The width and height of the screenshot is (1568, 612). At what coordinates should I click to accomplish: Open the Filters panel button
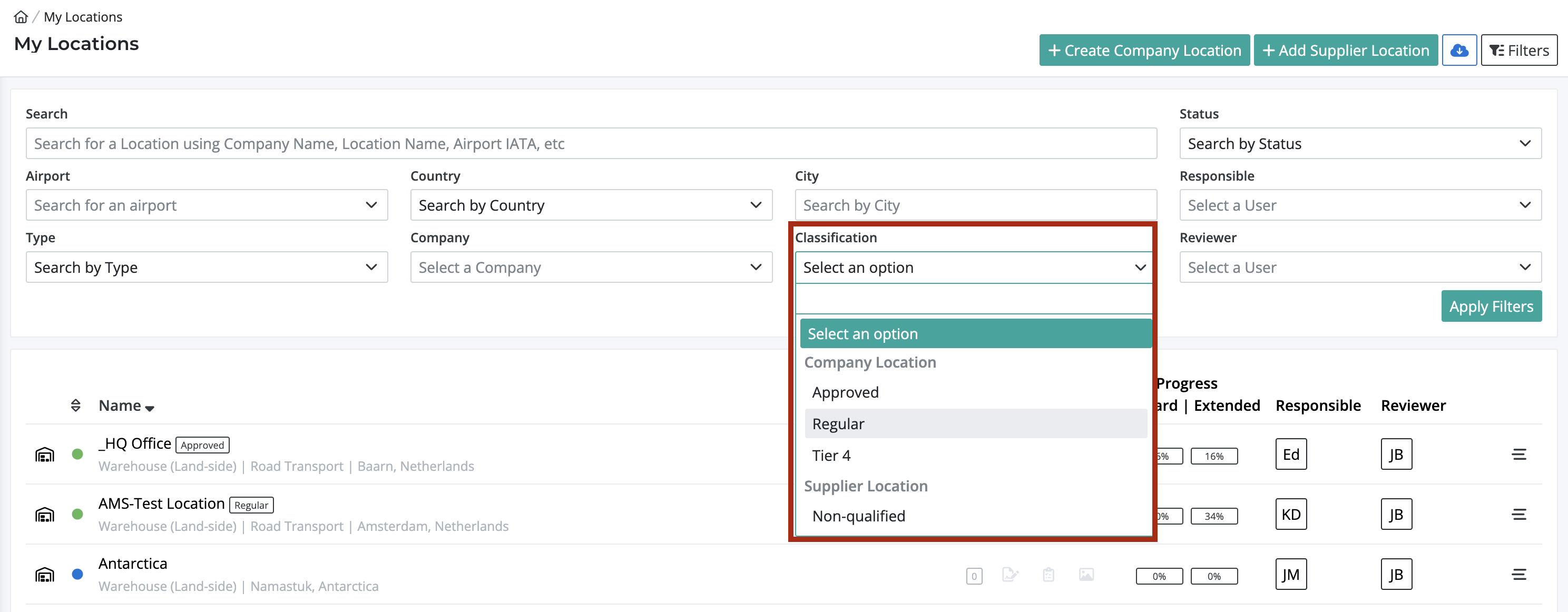1518,51
